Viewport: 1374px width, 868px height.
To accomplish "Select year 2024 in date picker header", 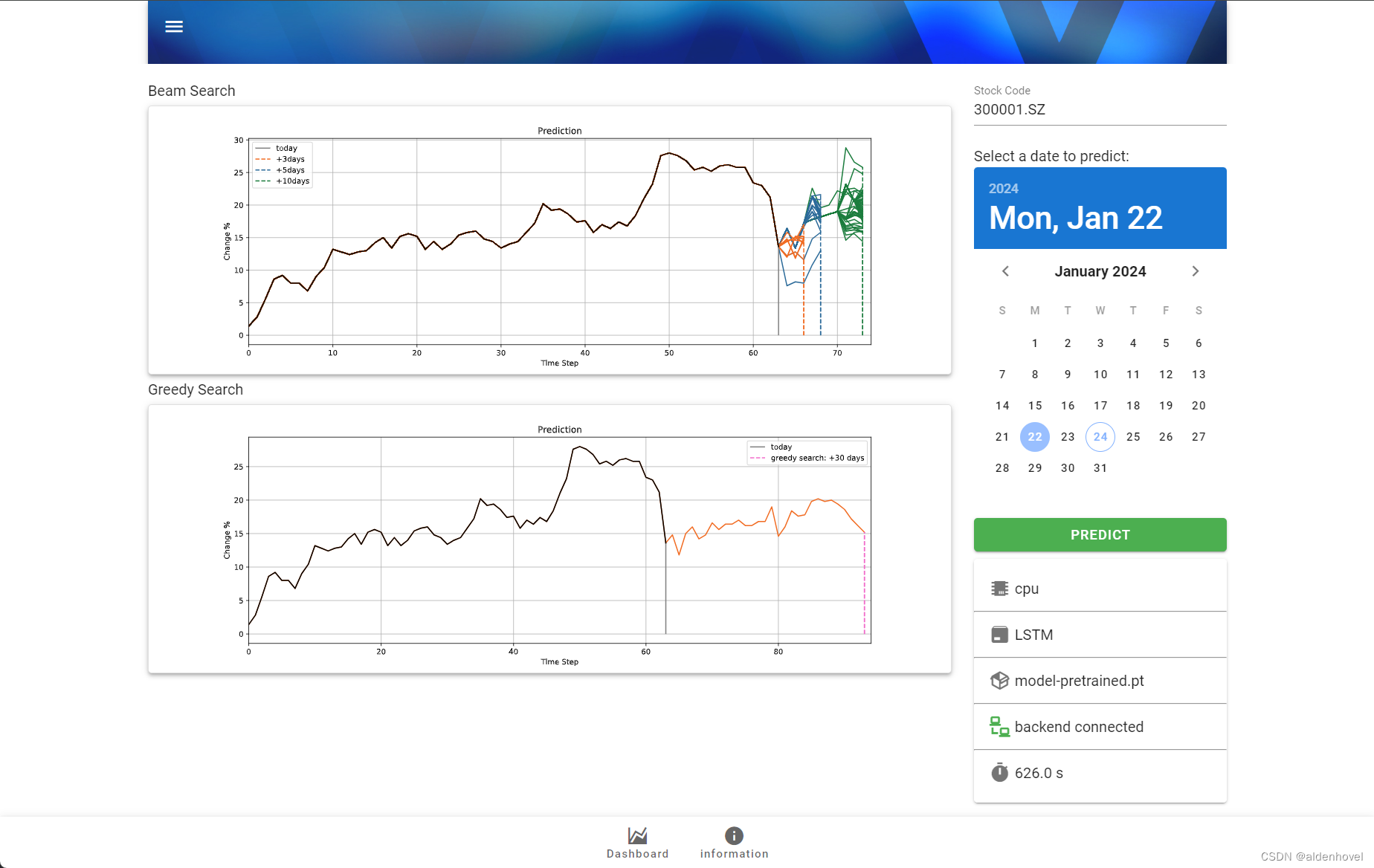I will pos(1003,189).
